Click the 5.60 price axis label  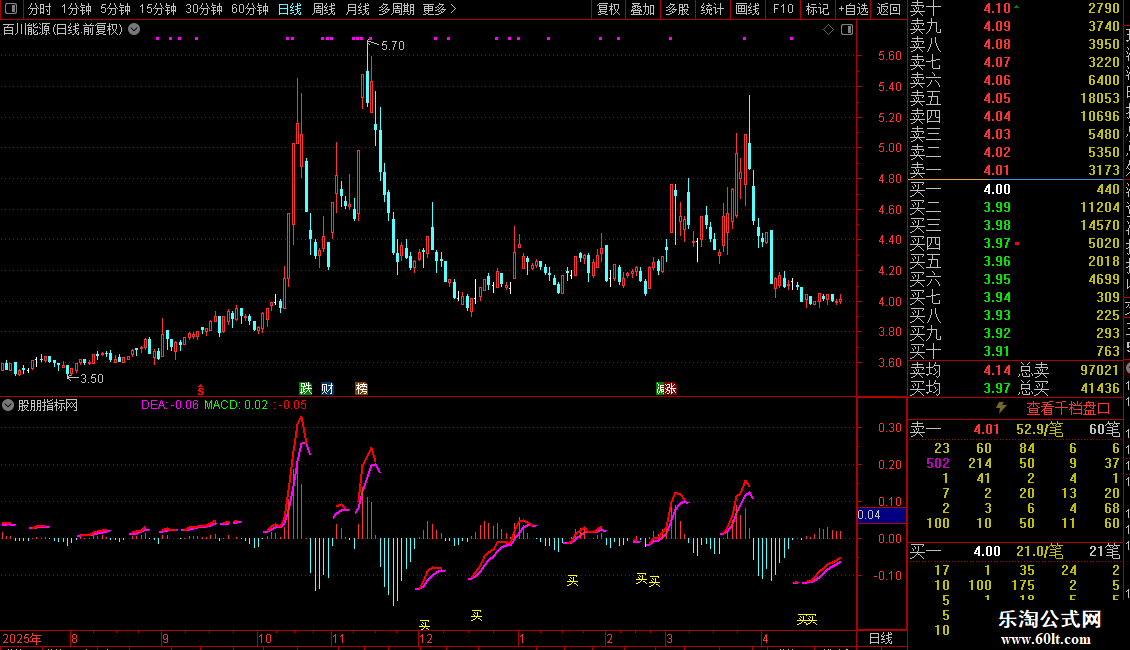pyautogui.click(x=890, y=55)
